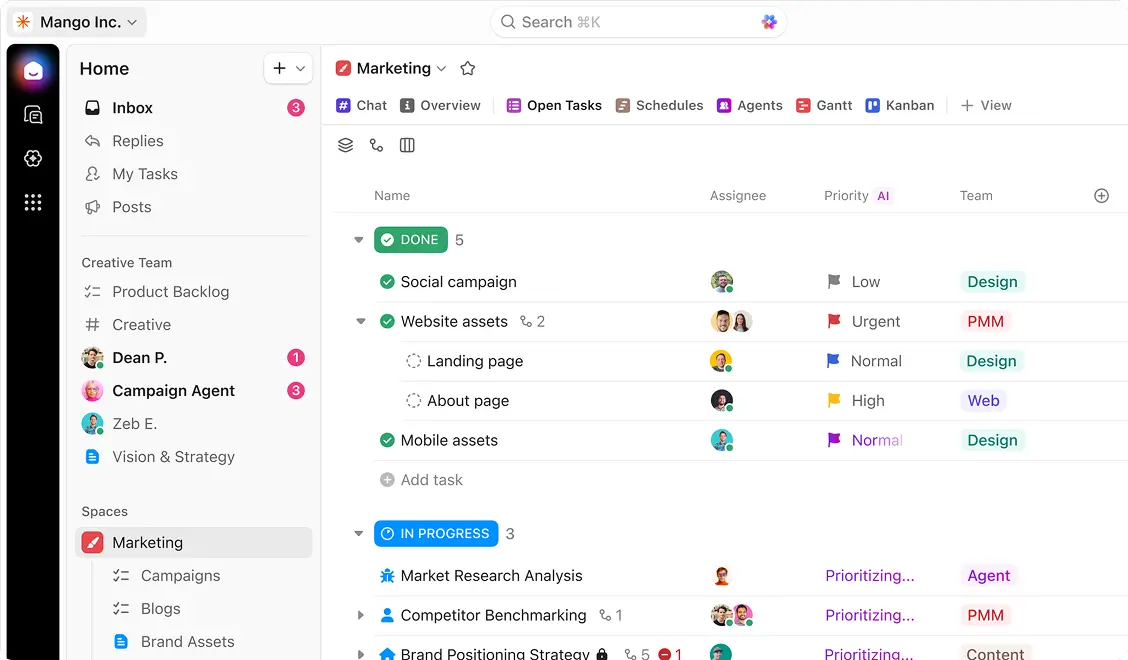The height and width of the screenshot is (660, 1128).
Task: Collapse the DONE task group
Action: click(358, 239)
